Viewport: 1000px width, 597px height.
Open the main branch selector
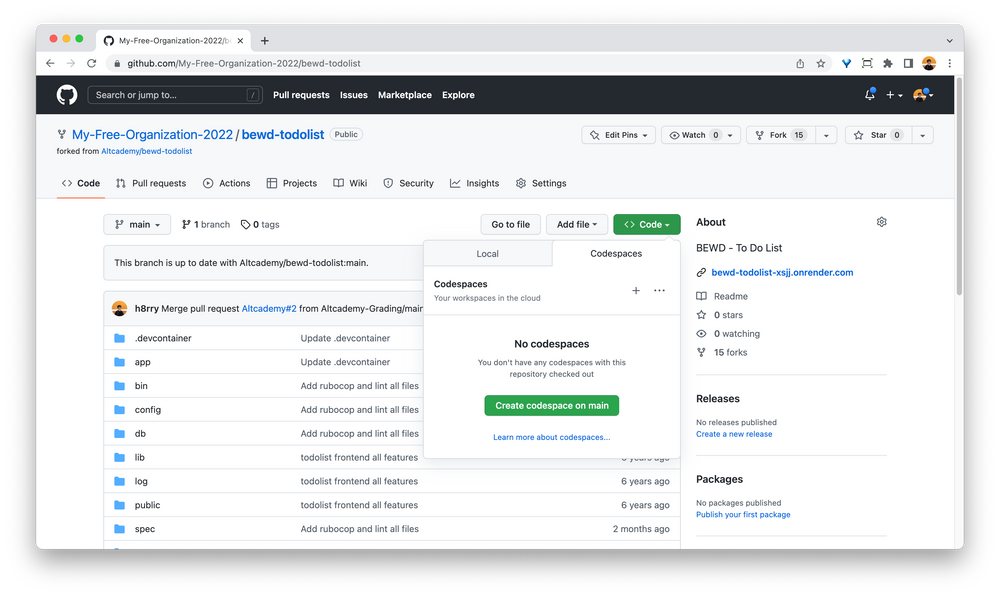click(137, 224)
